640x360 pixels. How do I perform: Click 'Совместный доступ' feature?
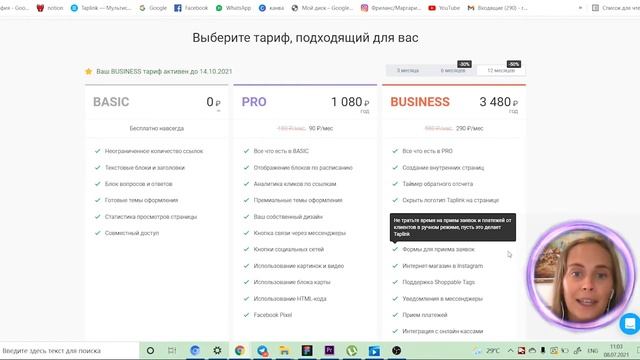132,233
